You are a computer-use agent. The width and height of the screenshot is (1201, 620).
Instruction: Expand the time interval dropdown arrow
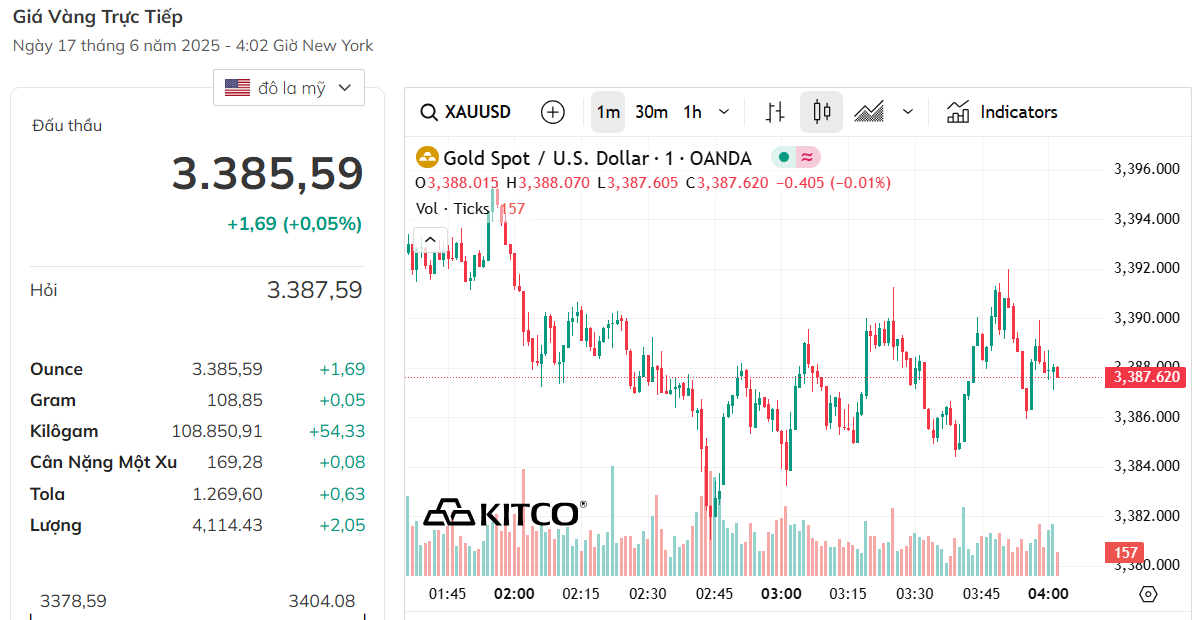725,112
